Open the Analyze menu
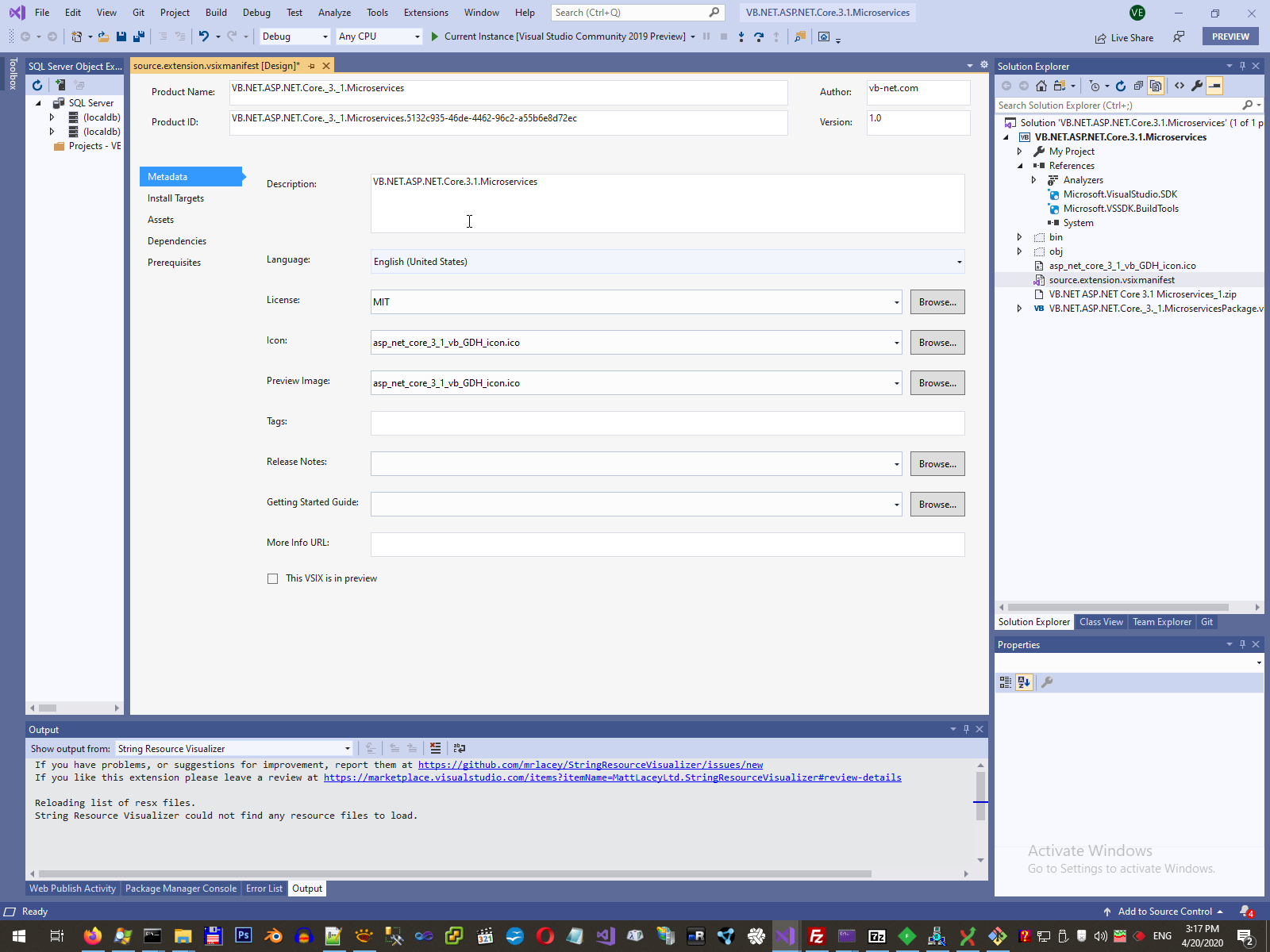Screen dimensions: 1270x952 pos(334,13)
